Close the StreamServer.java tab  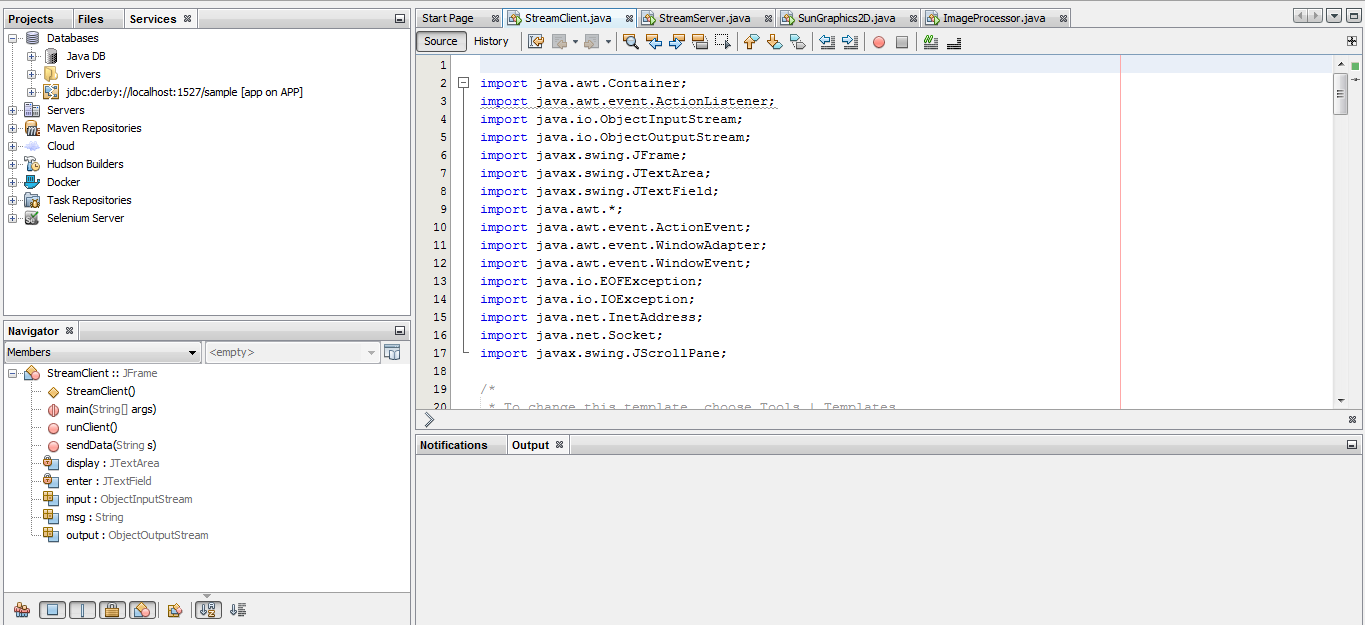tap(767, 18)
